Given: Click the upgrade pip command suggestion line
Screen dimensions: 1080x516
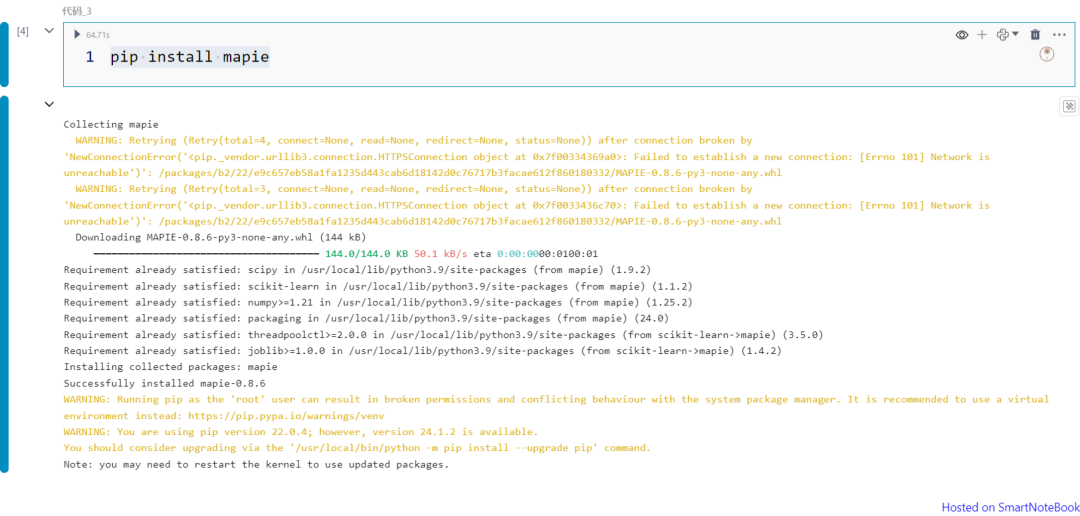Looking at the screenshot, I should click(x=357, y=448).
